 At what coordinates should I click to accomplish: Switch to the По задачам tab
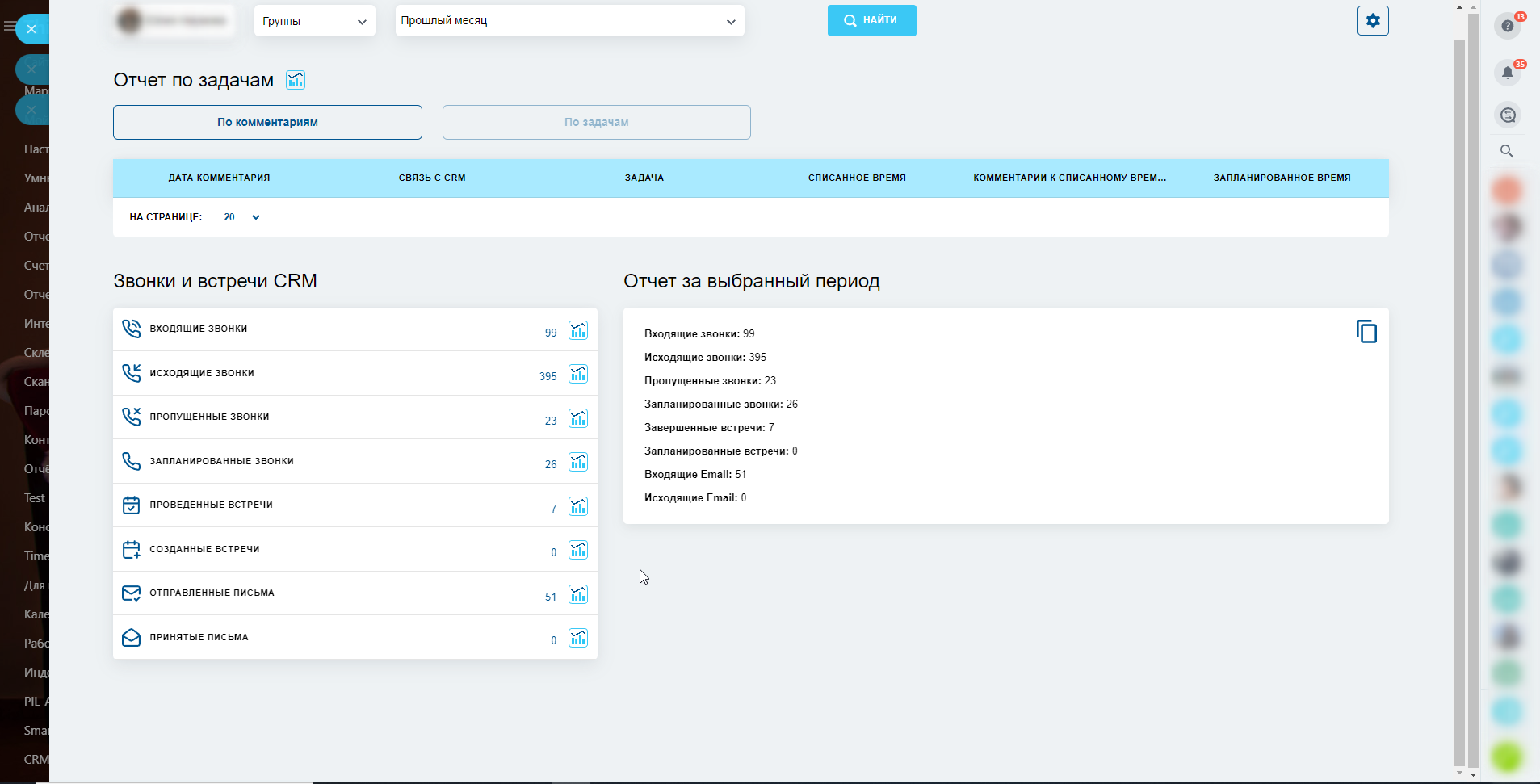pos(596,122)
